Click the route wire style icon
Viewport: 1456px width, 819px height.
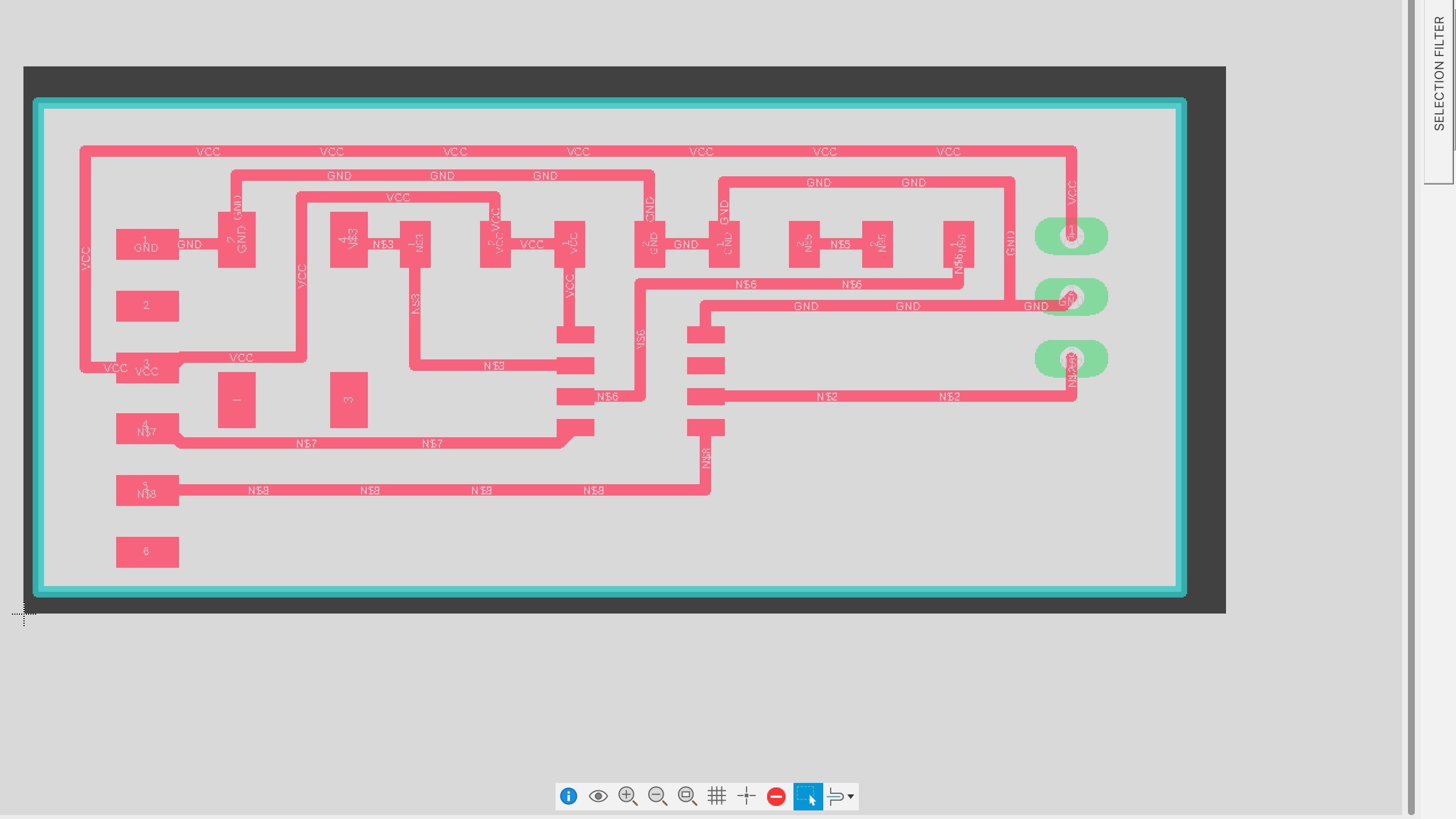(x=835, y=796)
